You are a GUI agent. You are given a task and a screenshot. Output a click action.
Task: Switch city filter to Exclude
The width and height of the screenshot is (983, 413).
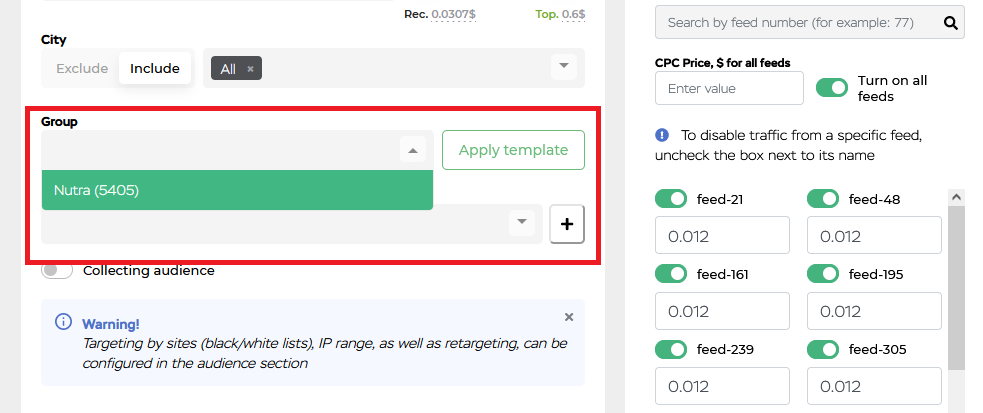tap(82, 68)
